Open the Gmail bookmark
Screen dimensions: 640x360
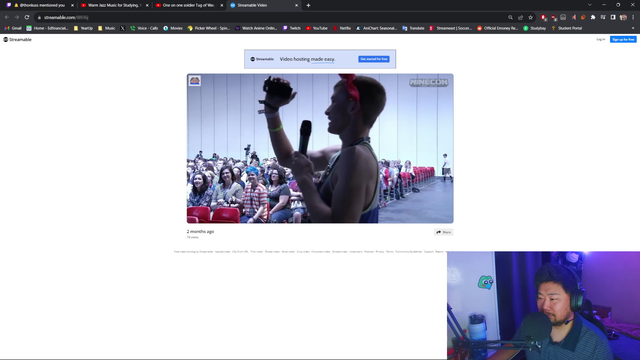click(x=13, y=28)
